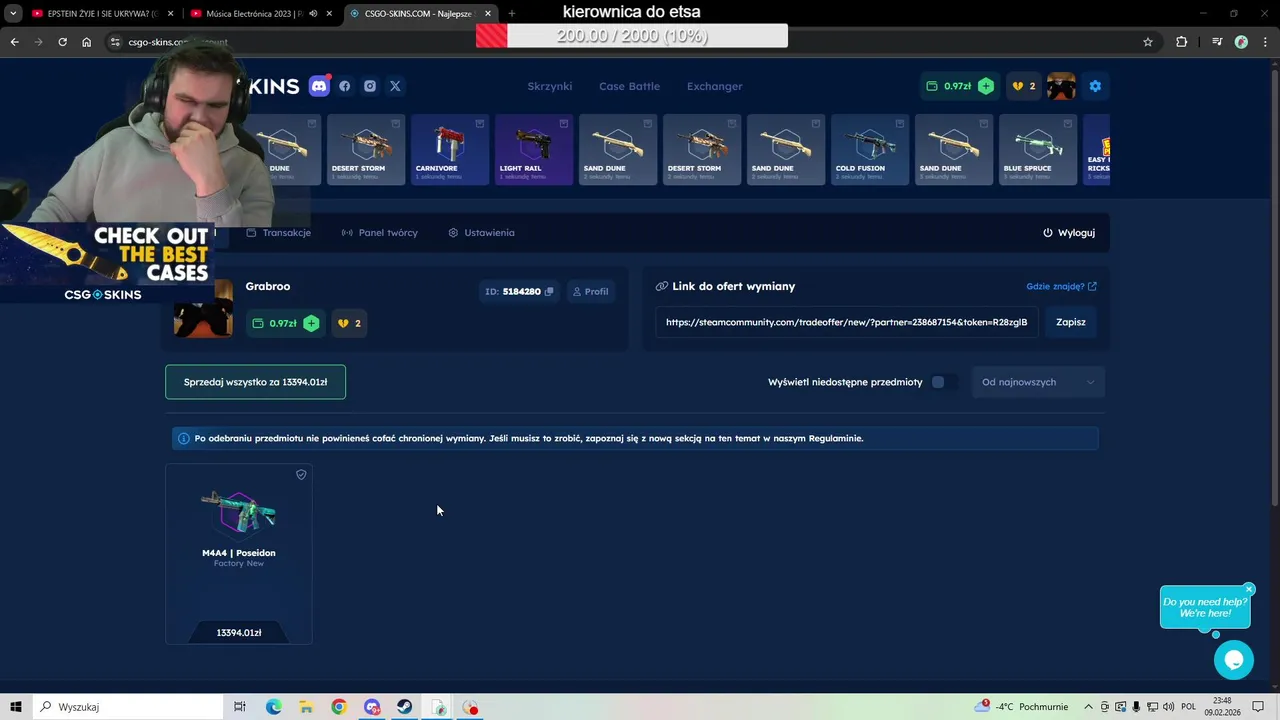Open the X (Twitter) icon link
Screen dimensions: 1280x720
[x=395, y=86]
